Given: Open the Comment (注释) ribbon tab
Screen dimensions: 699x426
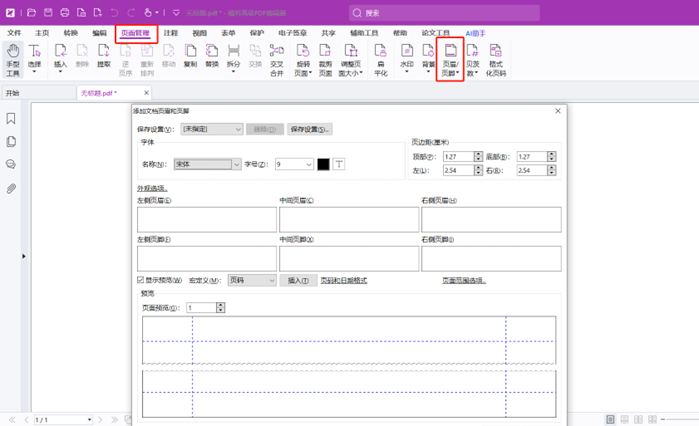Looking at the screenshot, I should click(x=171, y=33).
